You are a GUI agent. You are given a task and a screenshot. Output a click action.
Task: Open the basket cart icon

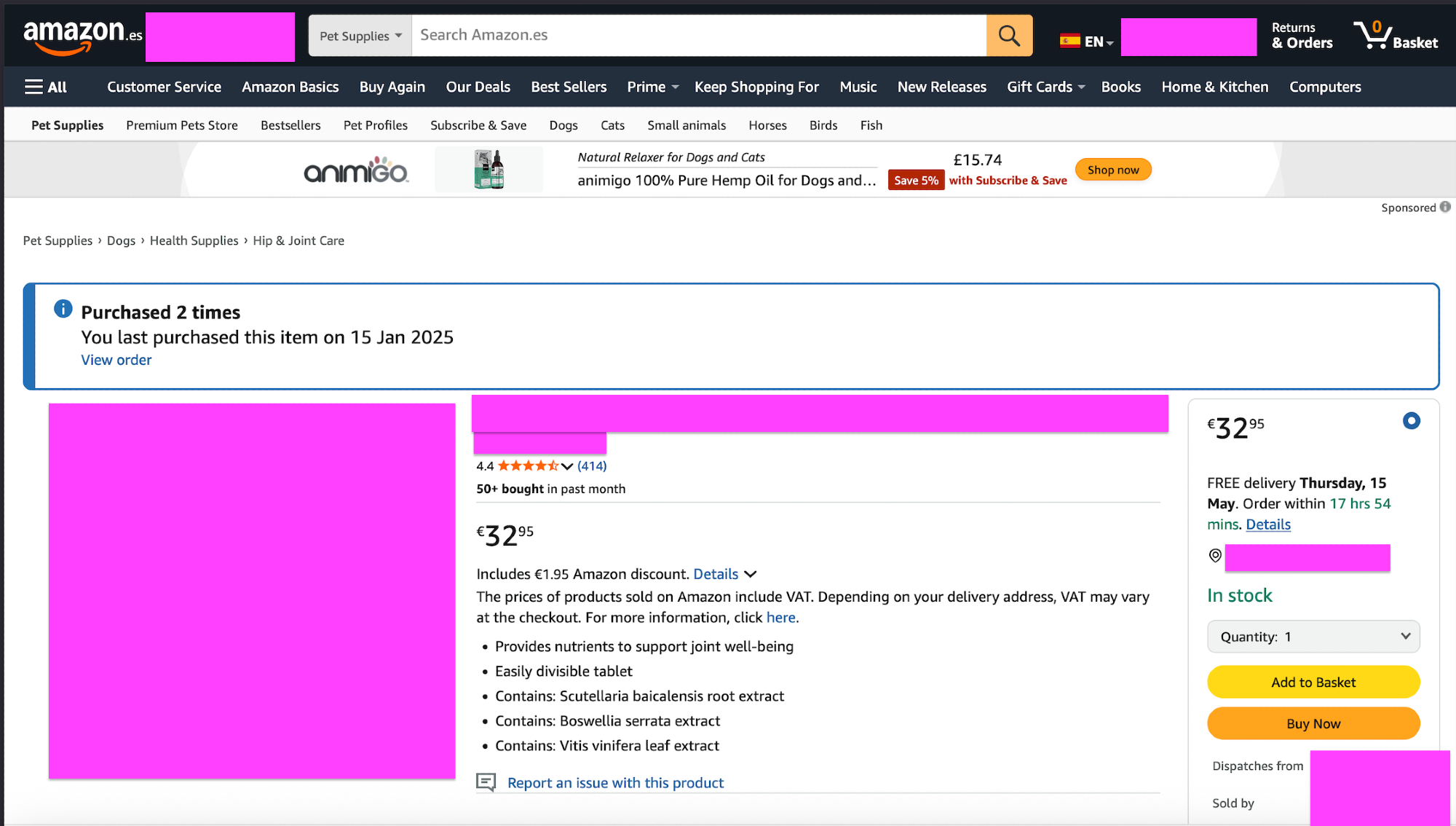(x=1372, y=34)
